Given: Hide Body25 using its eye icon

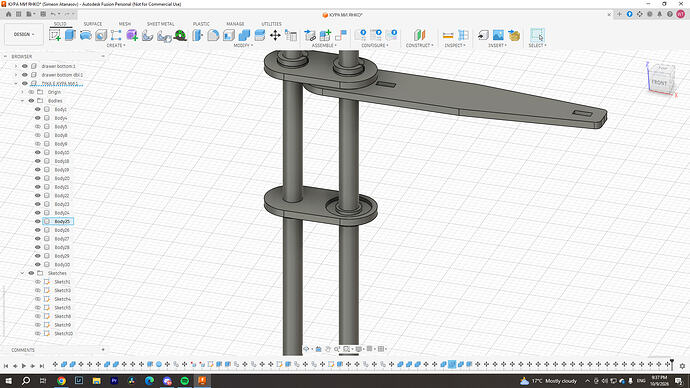Looking at the screenshot, I should click(x=37, y=221).
